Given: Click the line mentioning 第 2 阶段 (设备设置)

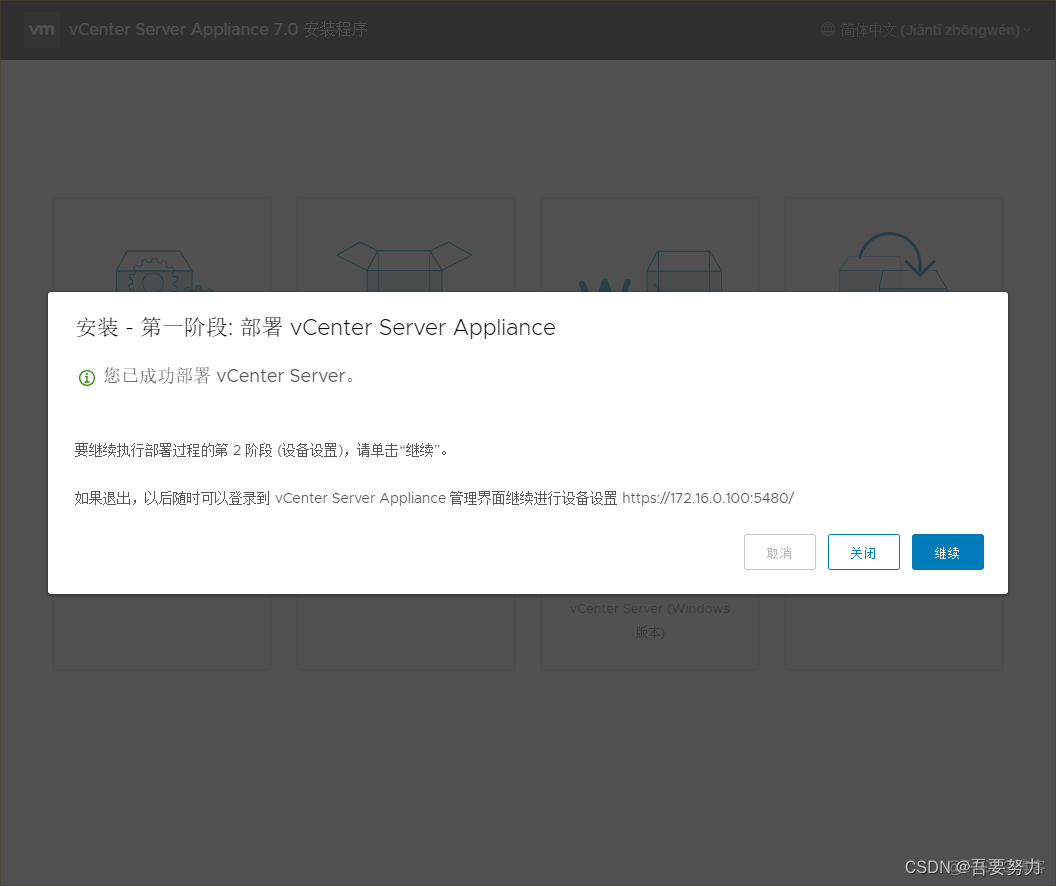Looking at the screenshot, I should [x=261, y=450].
